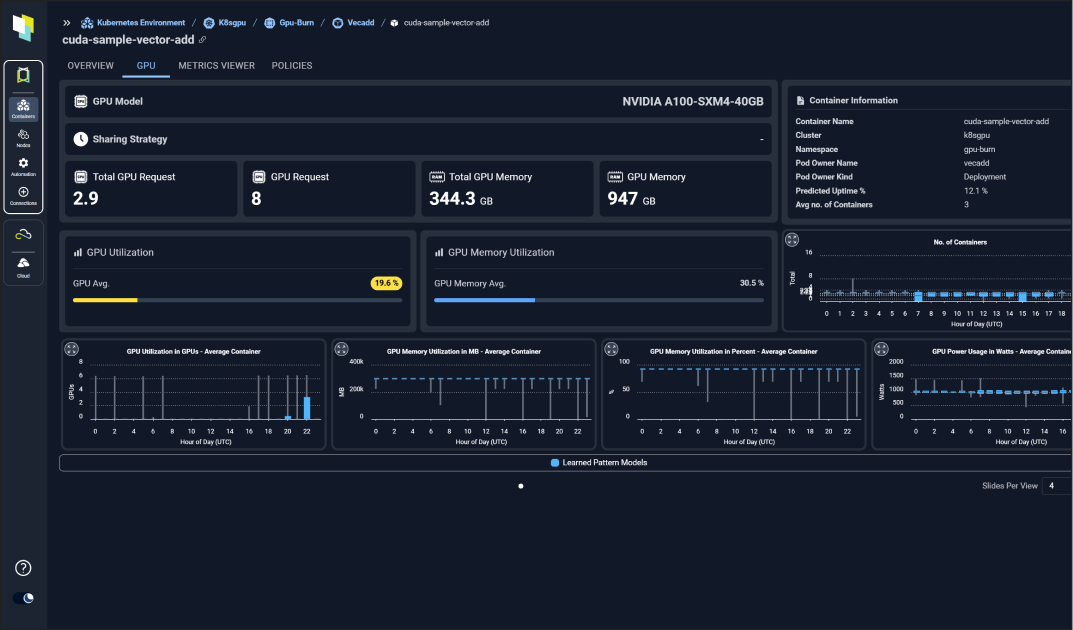Open the Policies tab
The height and width of the screenshot is (630, 1073).
292,66
